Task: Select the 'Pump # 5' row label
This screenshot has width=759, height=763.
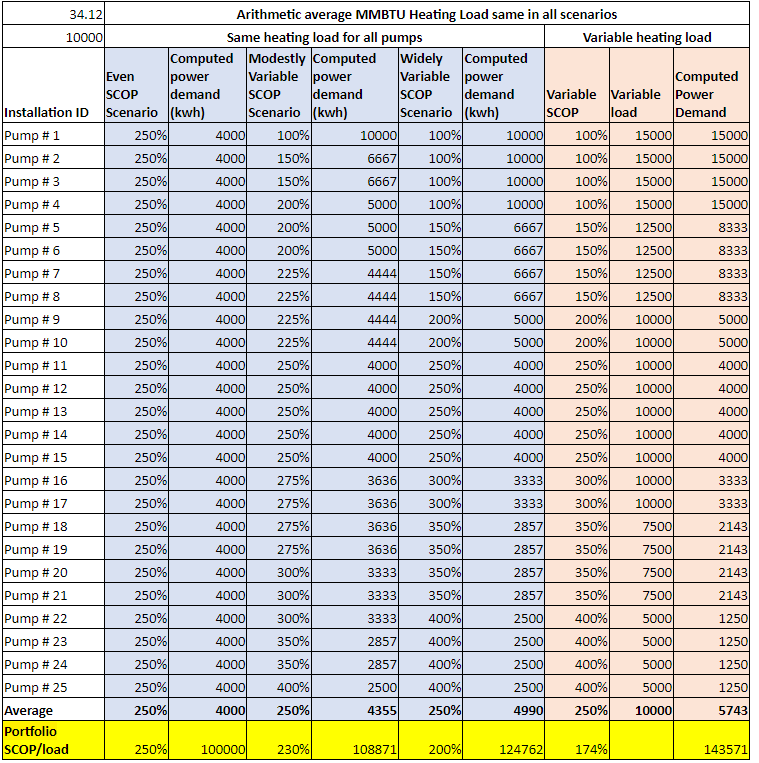Action: (54, 227)
